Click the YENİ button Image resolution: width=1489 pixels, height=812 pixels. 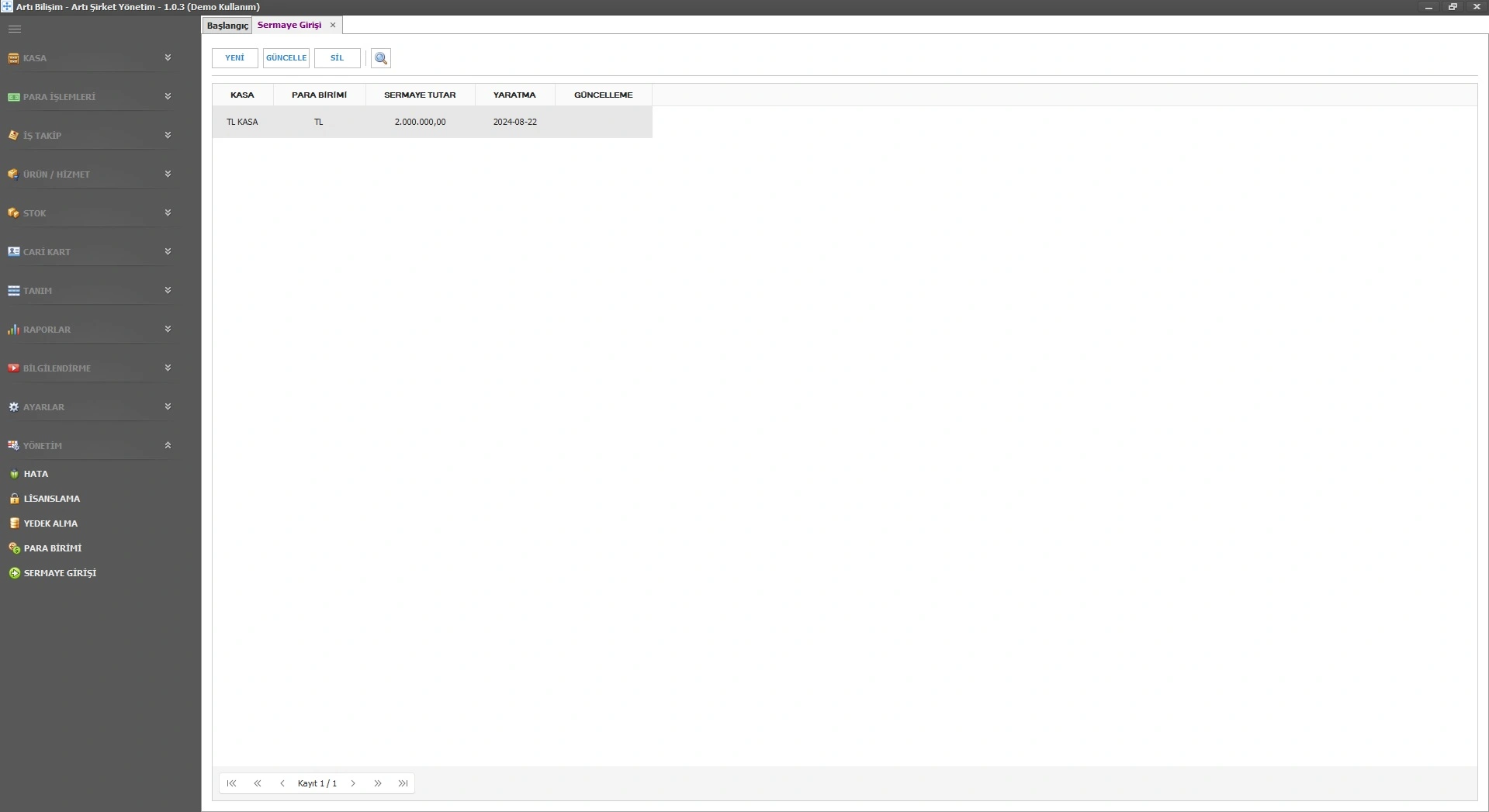click(x=235, y=58)
